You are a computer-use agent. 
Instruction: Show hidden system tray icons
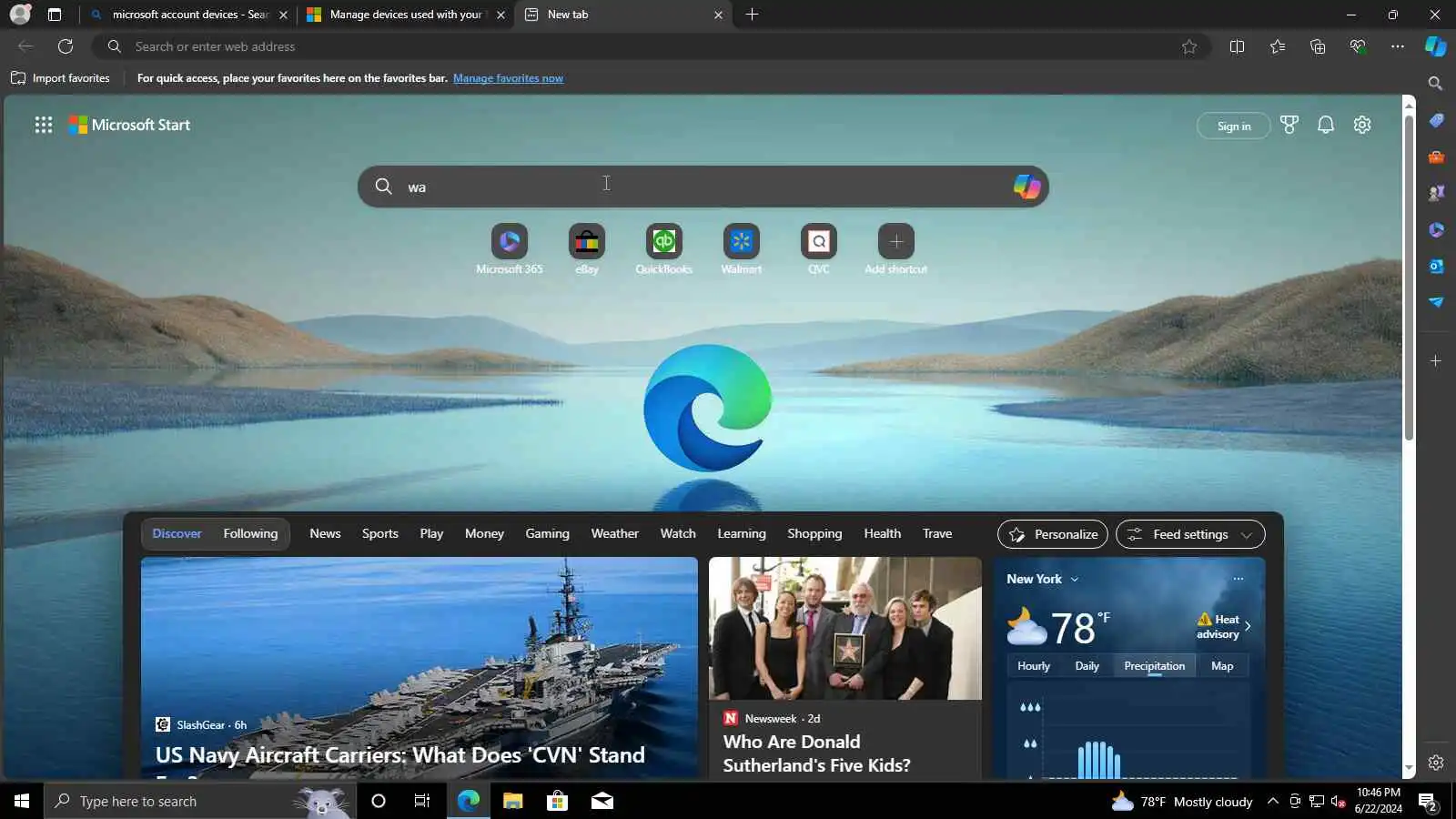pyautogui.click(x=1272, y=801)
